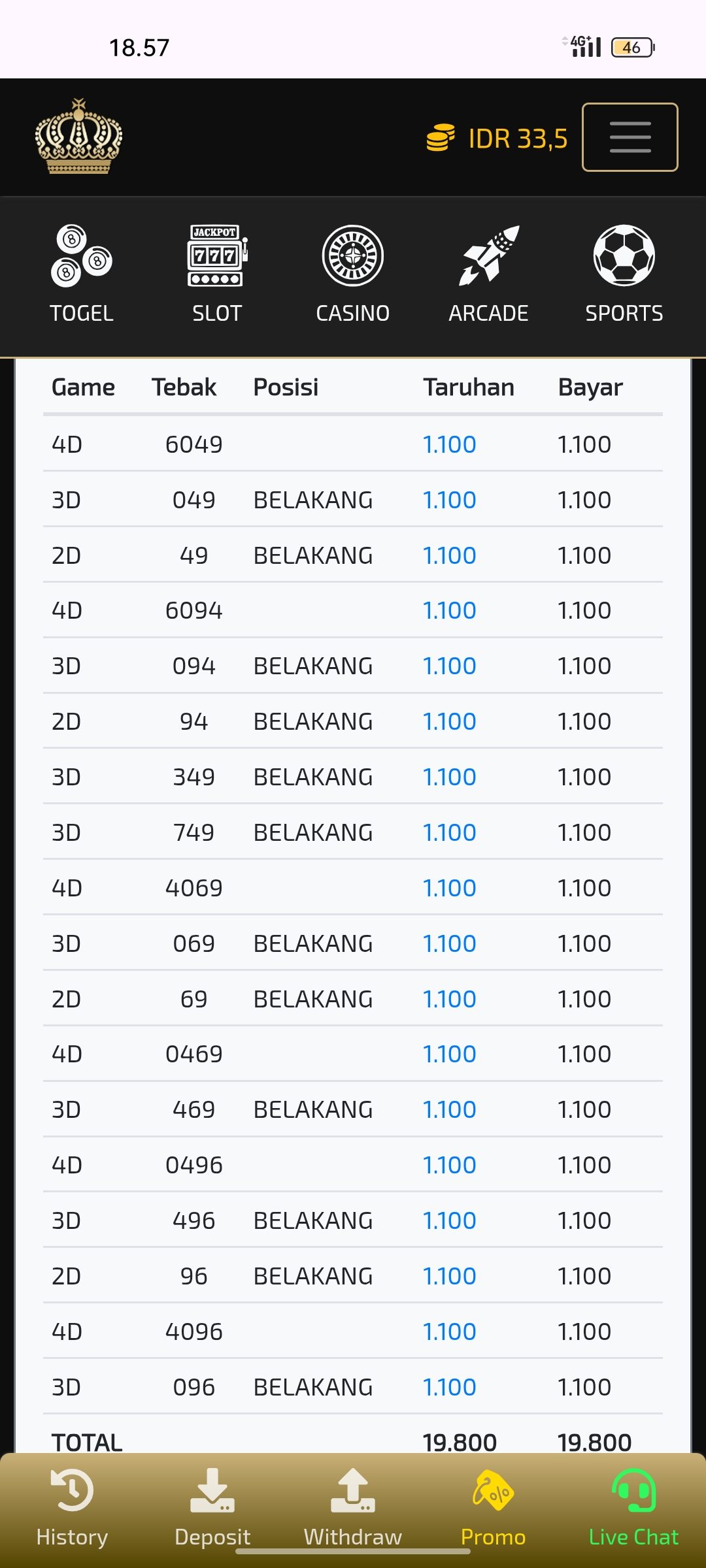Click Taruhan amount for 2D 96
The width and height of the screenshot is (706, 1568).
(449, 1276)
